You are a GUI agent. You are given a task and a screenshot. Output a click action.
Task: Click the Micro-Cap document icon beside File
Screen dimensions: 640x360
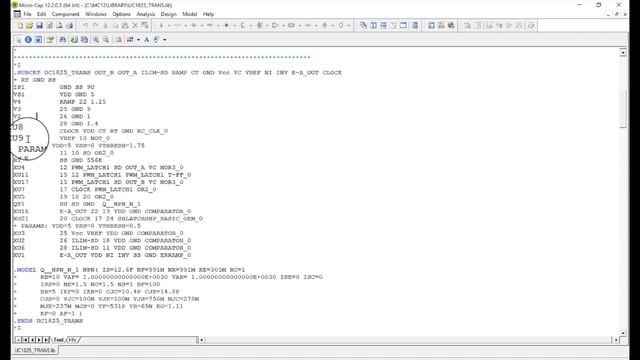point(17,14)
